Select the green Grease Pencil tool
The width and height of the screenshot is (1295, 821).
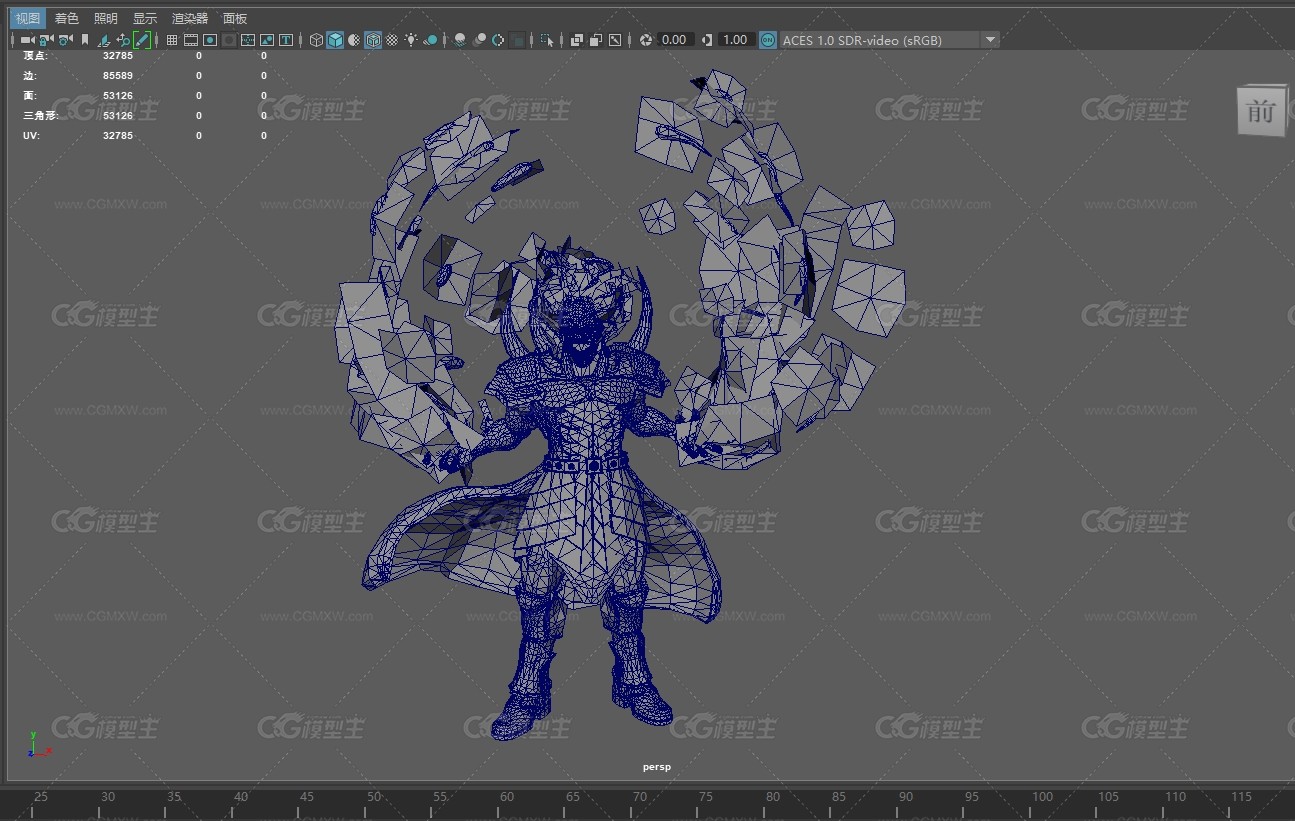[x=141, y=40]
